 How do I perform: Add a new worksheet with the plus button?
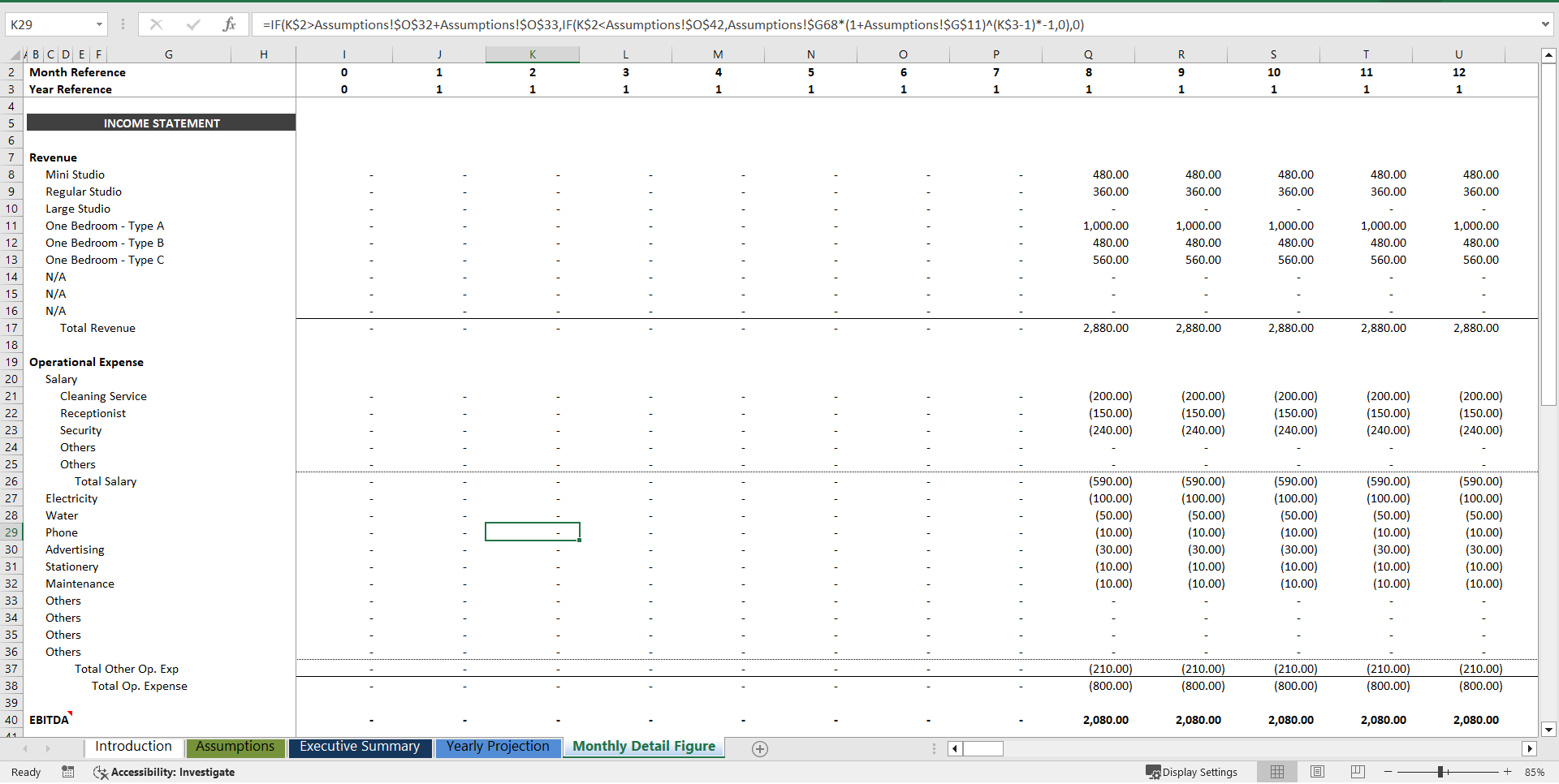[760, 748]
